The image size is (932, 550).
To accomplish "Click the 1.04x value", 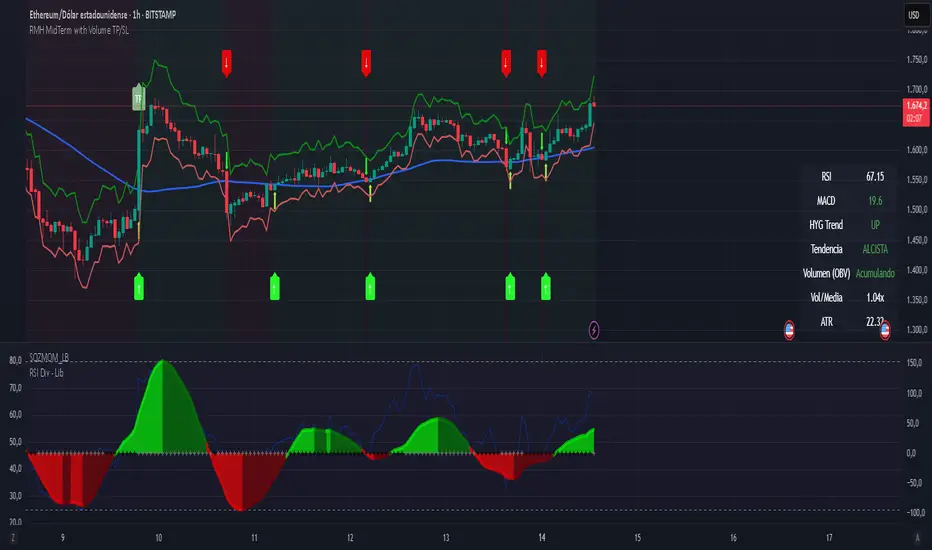I will pyautogui.click(x=875, y=297).
